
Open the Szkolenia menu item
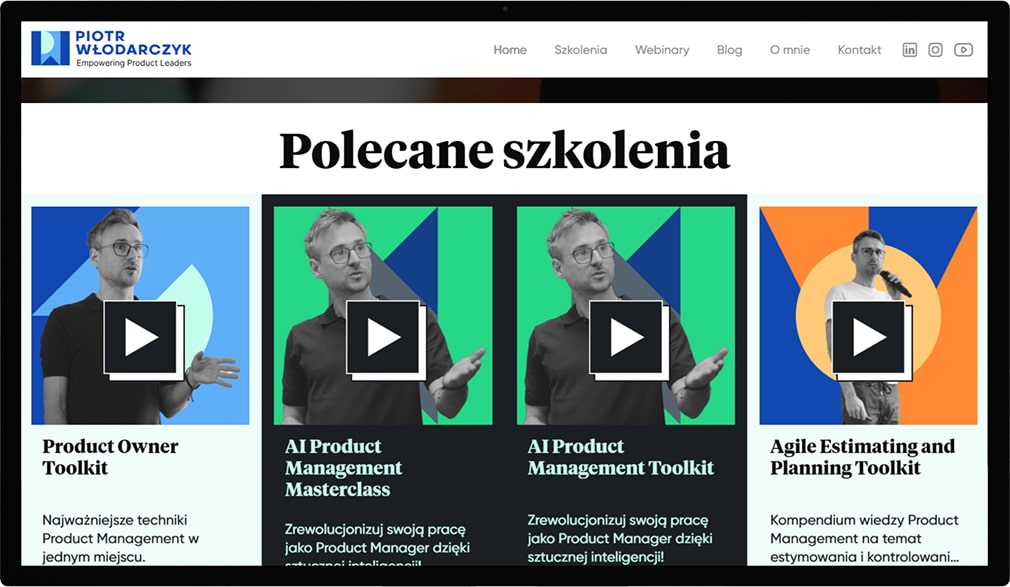580,50
